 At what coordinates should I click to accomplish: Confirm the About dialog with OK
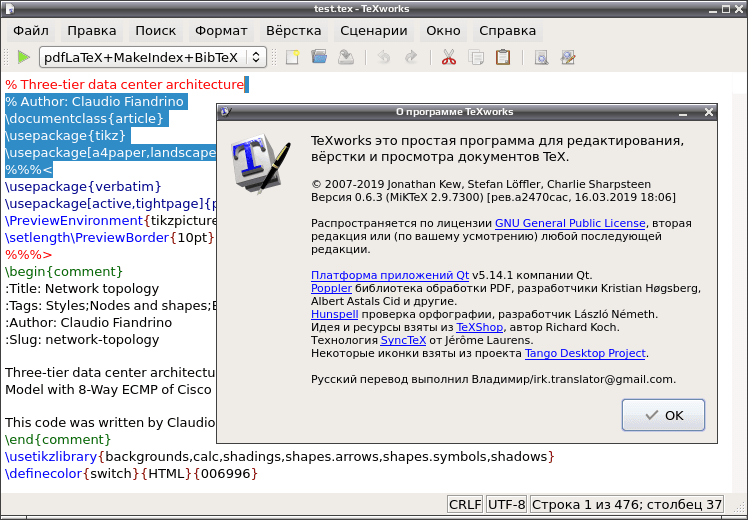(x=663, y=415)
